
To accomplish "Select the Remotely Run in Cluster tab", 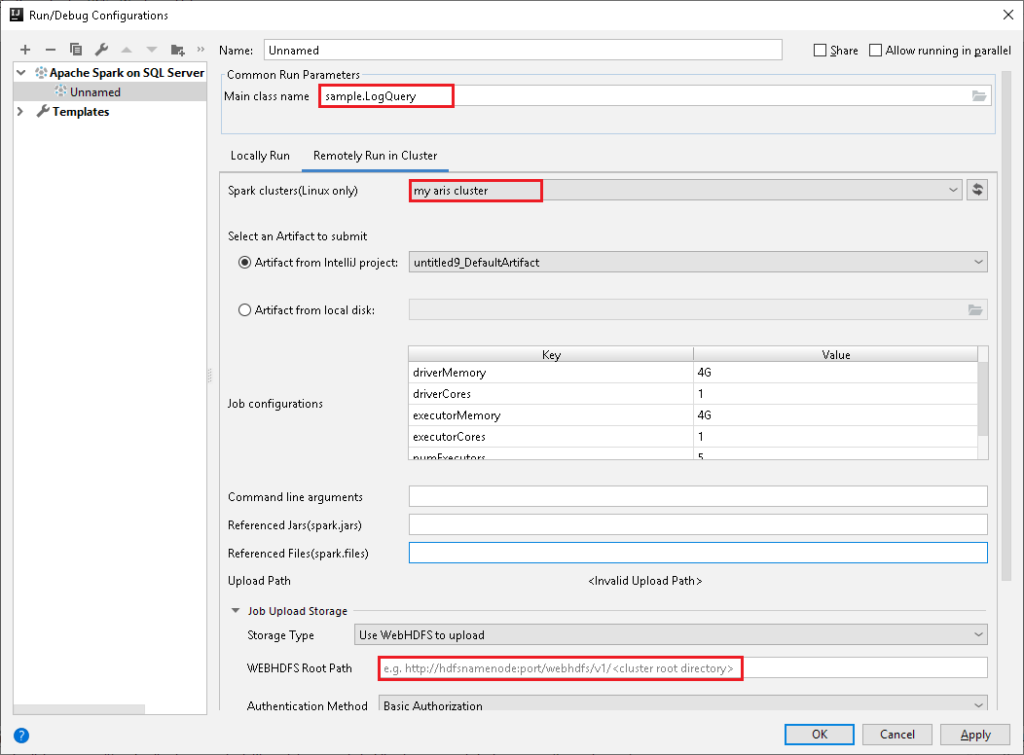I will (x=374, y=156).
